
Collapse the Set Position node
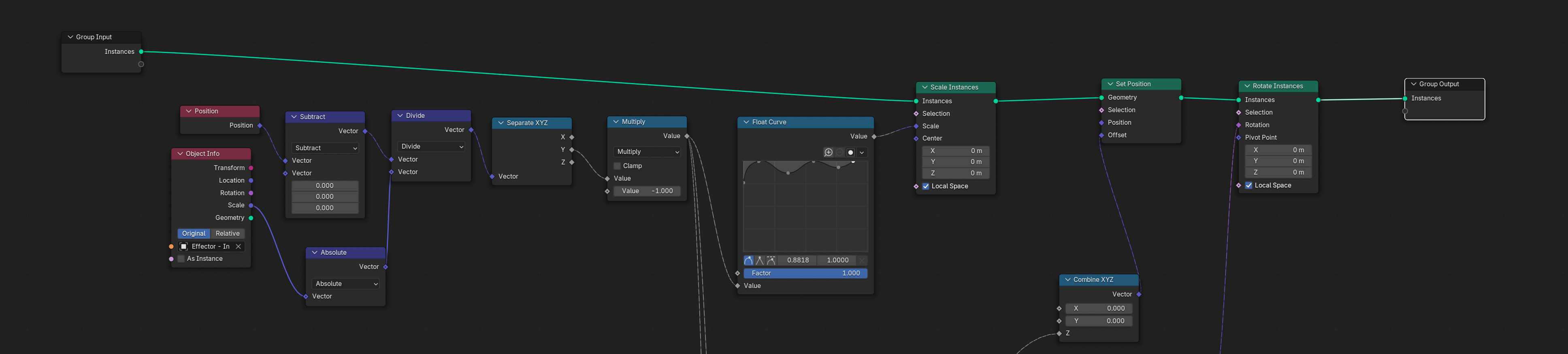coord(1110,84)
